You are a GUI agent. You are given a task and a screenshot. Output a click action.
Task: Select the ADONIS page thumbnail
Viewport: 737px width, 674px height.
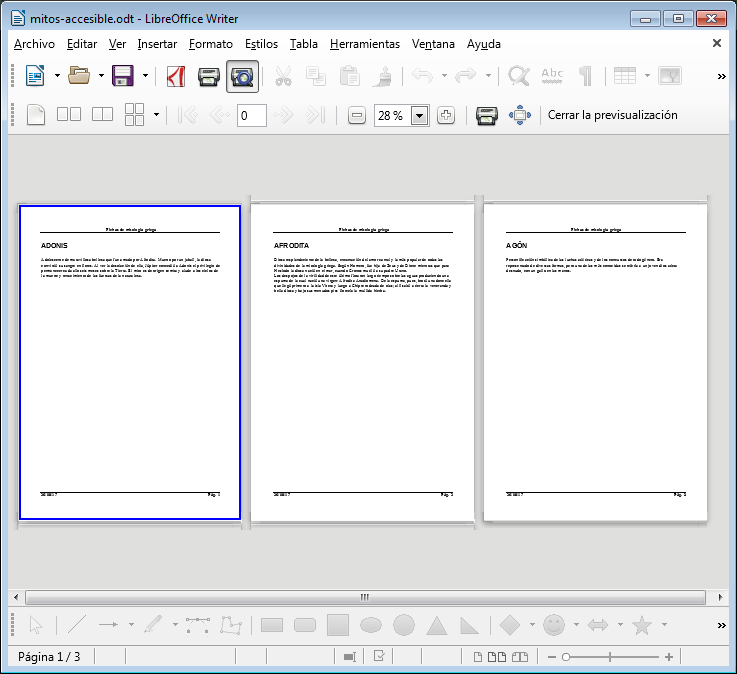(x=130, y=362)
